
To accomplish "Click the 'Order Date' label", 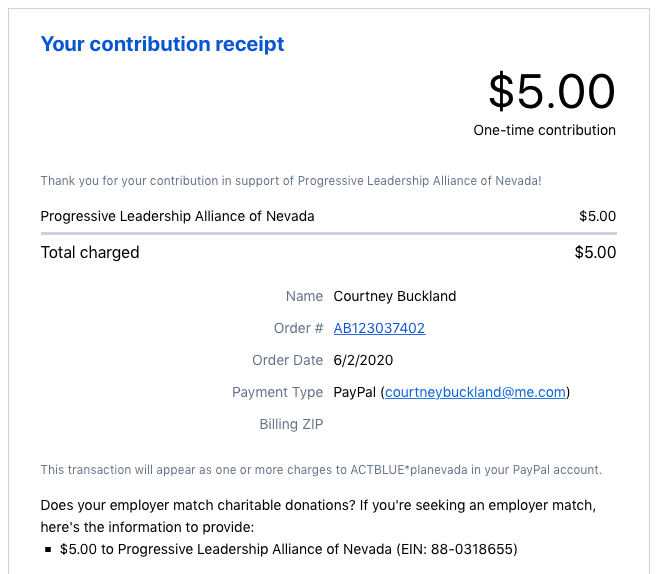I will [x=287, y=360].
